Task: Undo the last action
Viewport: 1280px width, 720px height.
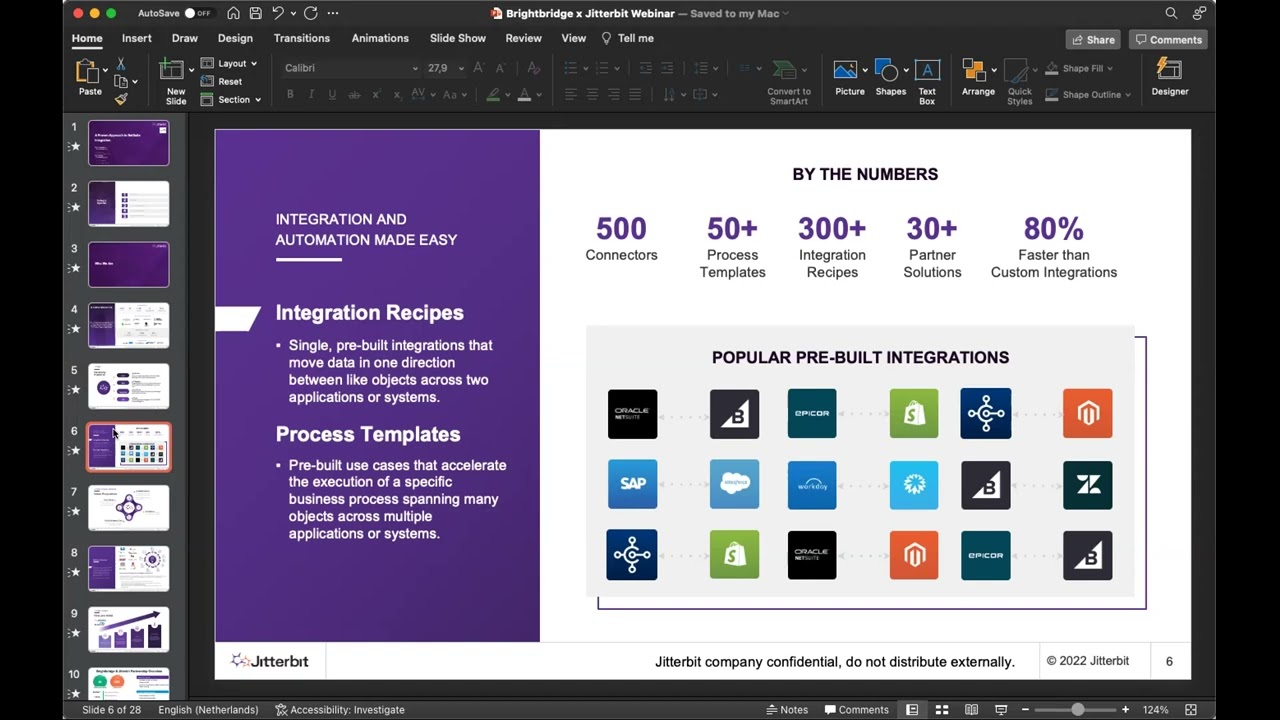Action: (x=278, y=13)
